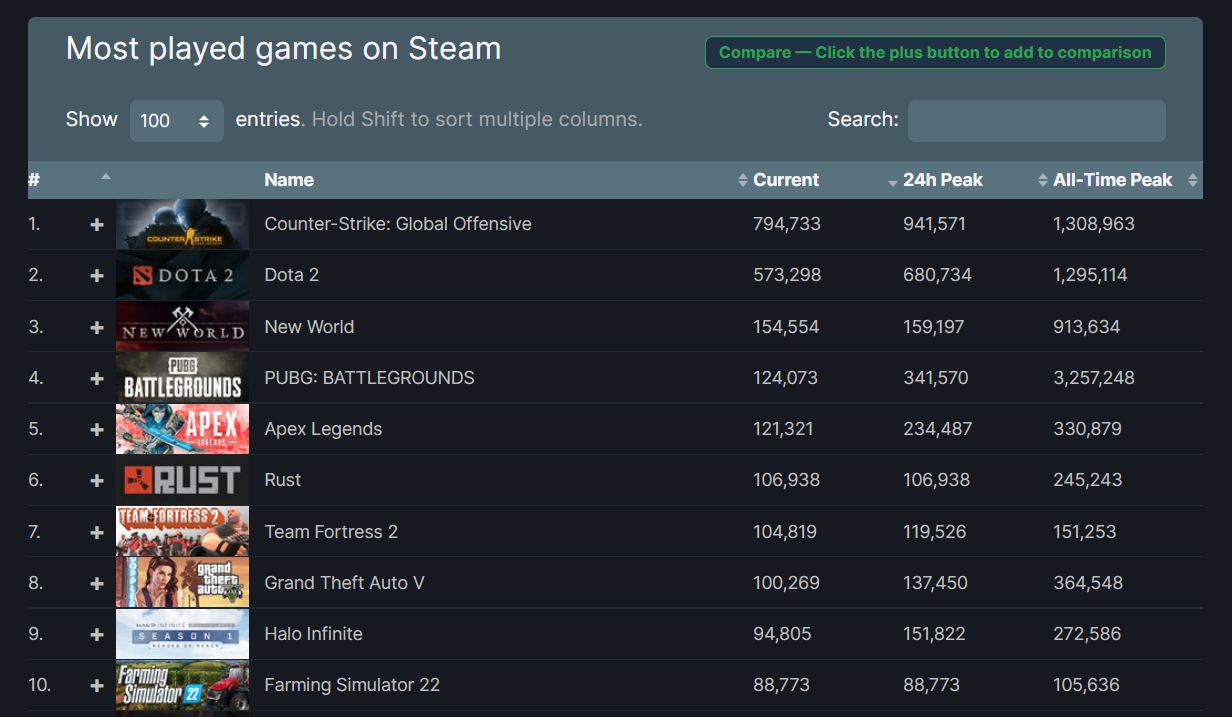Open the PUBG: BATTLEGROUNDS game link
The height and width of the screenshot is (717, 1232).
tap(369, 378)
